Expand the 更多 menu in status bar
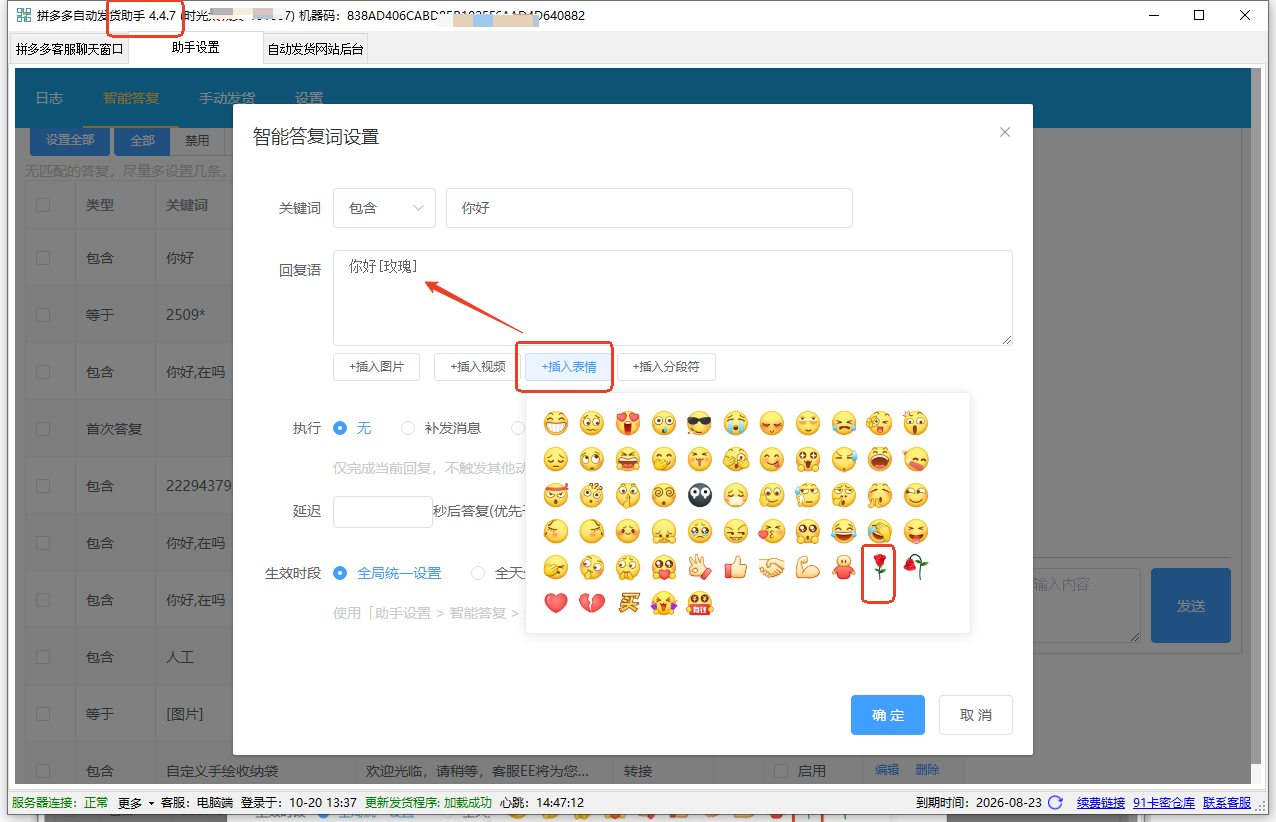The image size is (1276, 822). click(x=135, y=802)
